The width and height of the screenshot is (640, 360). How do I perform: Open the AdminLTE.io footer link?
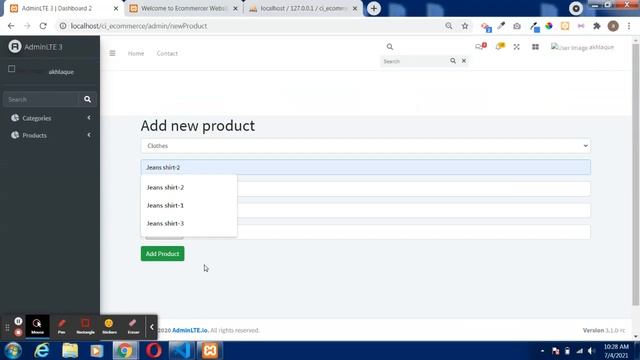pos(190,330)
